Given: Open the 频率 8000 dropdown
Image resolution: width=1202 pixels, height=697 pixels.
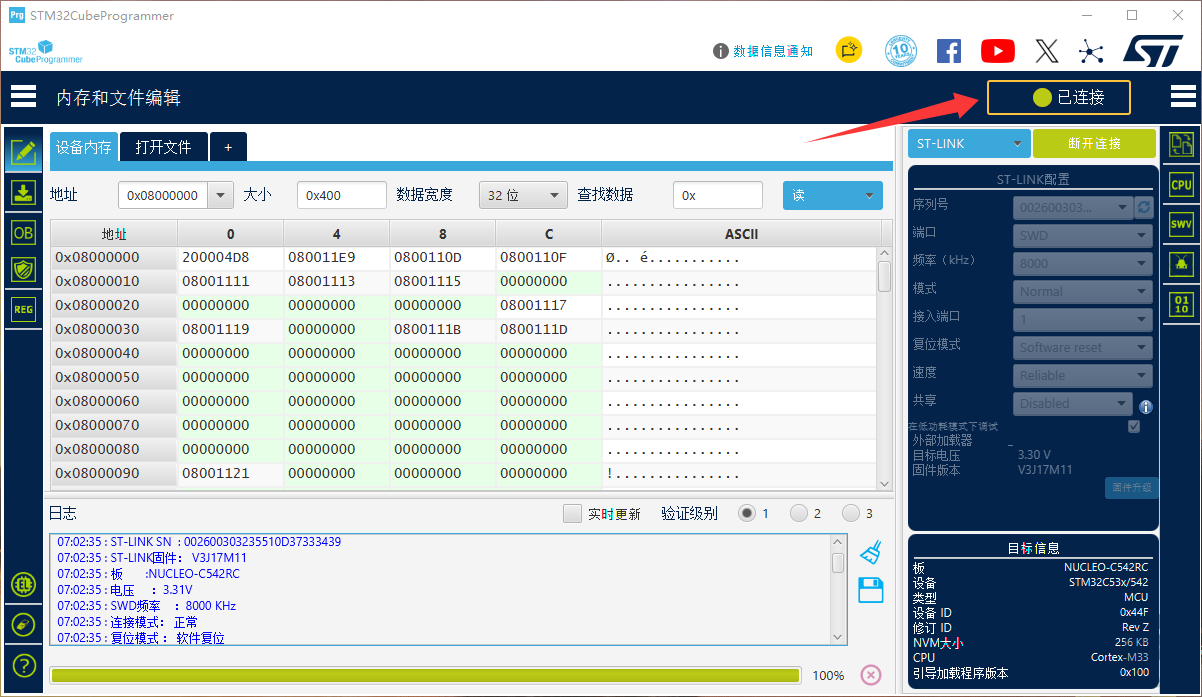Looking at the screenshot, I should 1082,264.
